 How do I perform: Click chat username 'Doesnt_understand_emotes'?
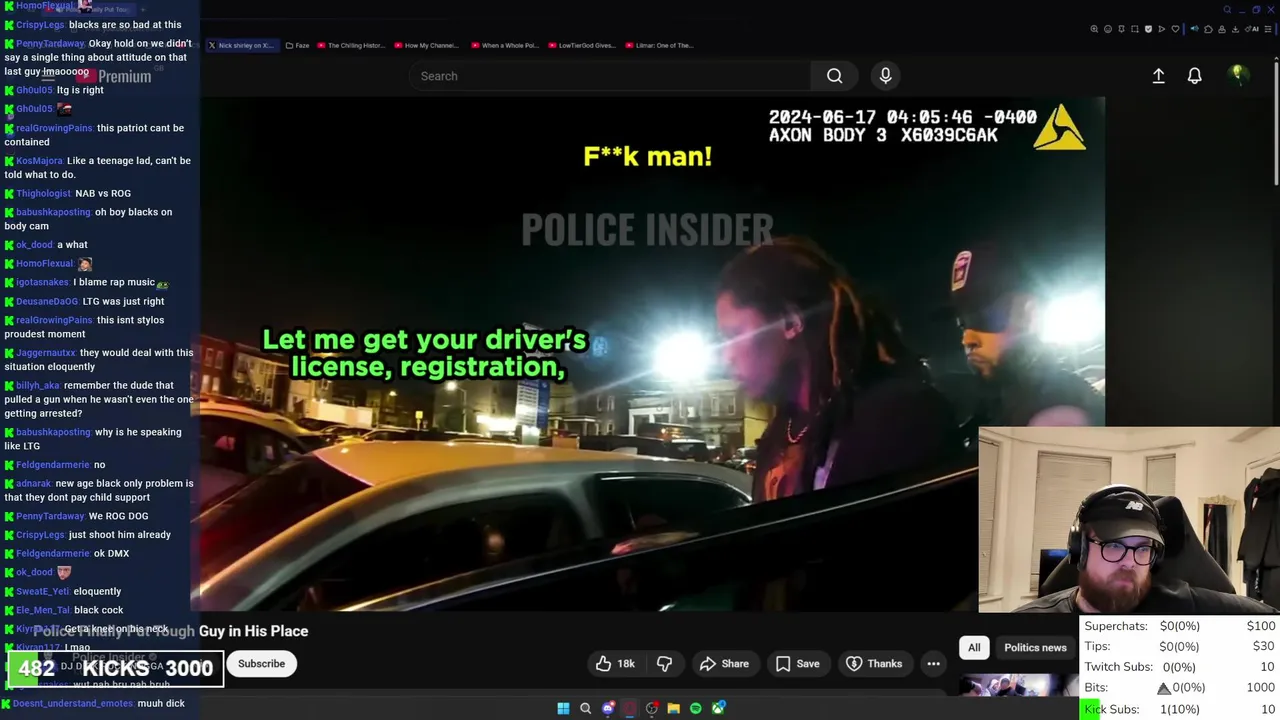coord(73,703)
